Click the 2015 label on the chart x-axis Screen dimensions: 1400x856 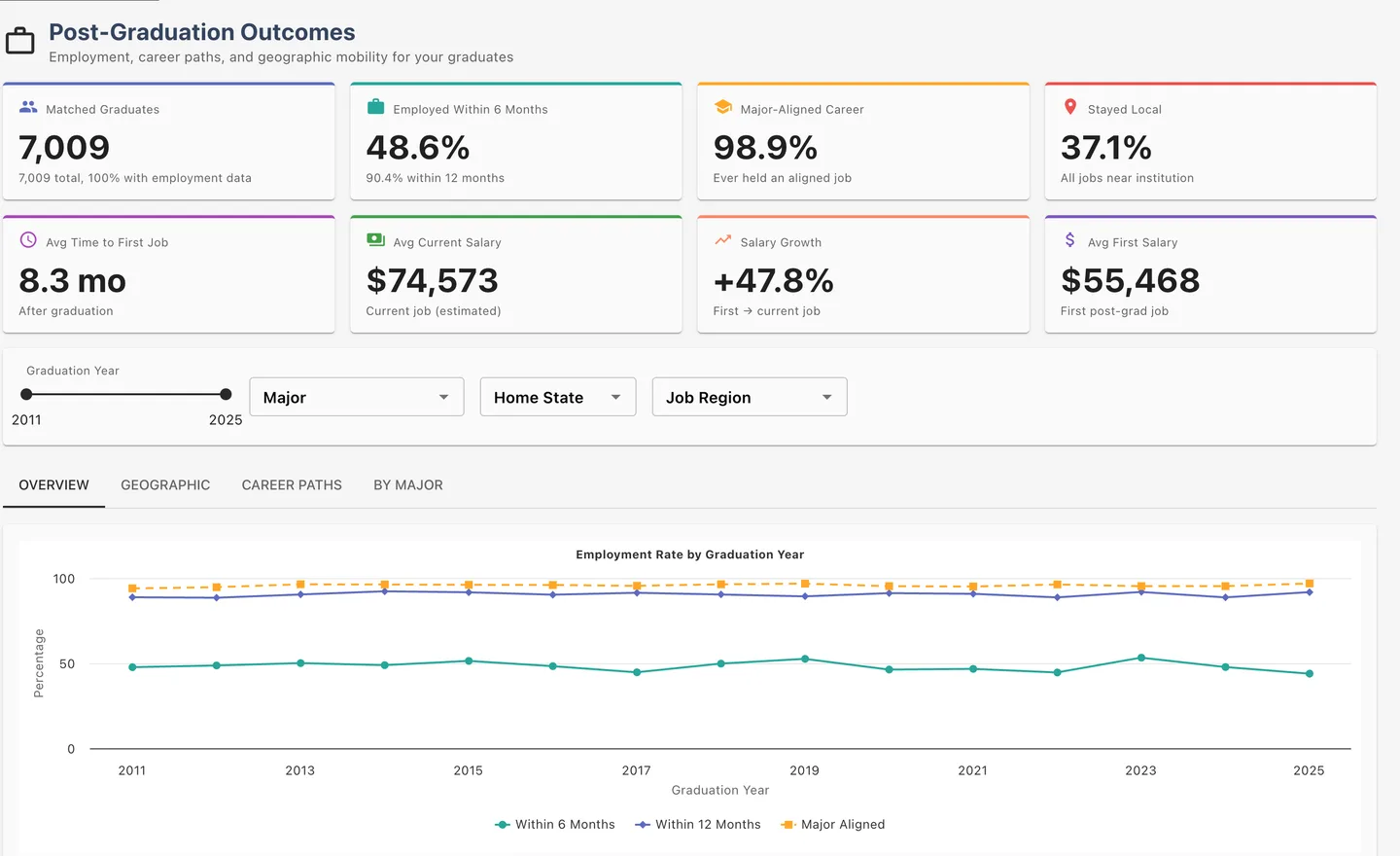pos(469,770)
